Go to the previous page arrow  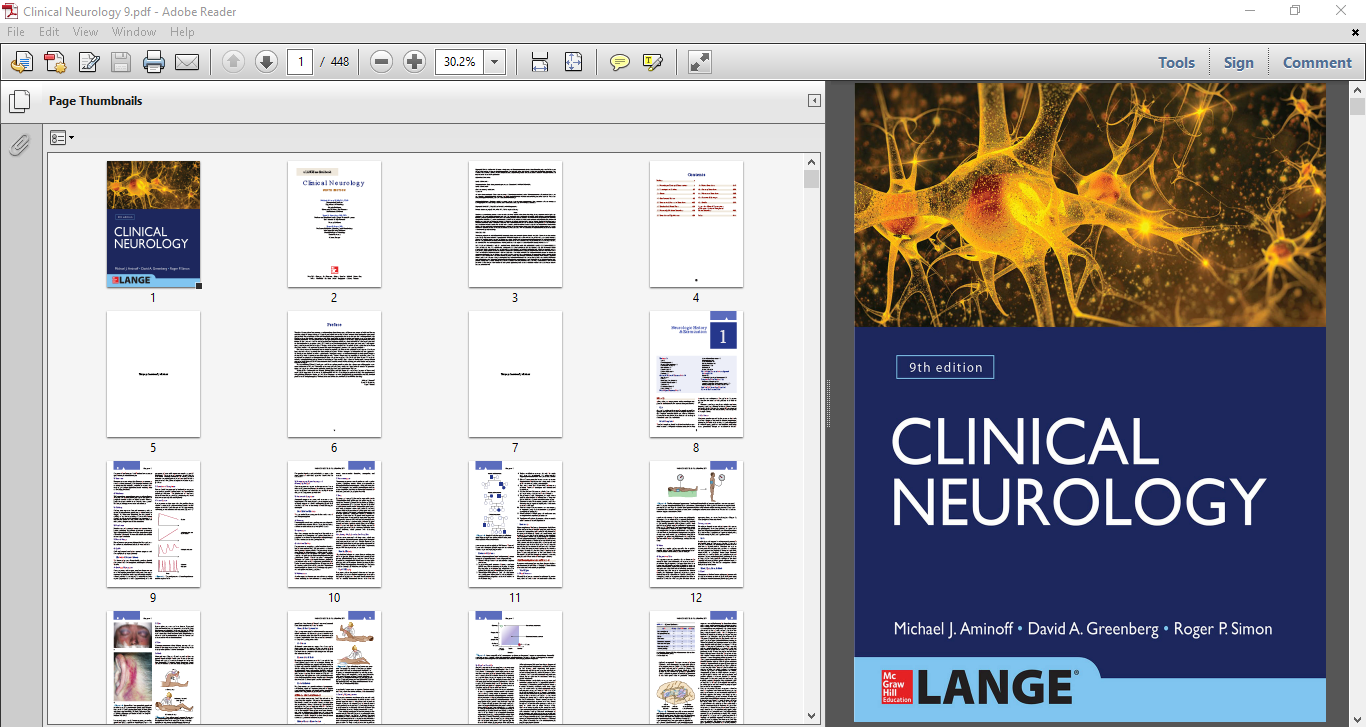point(233,62)
